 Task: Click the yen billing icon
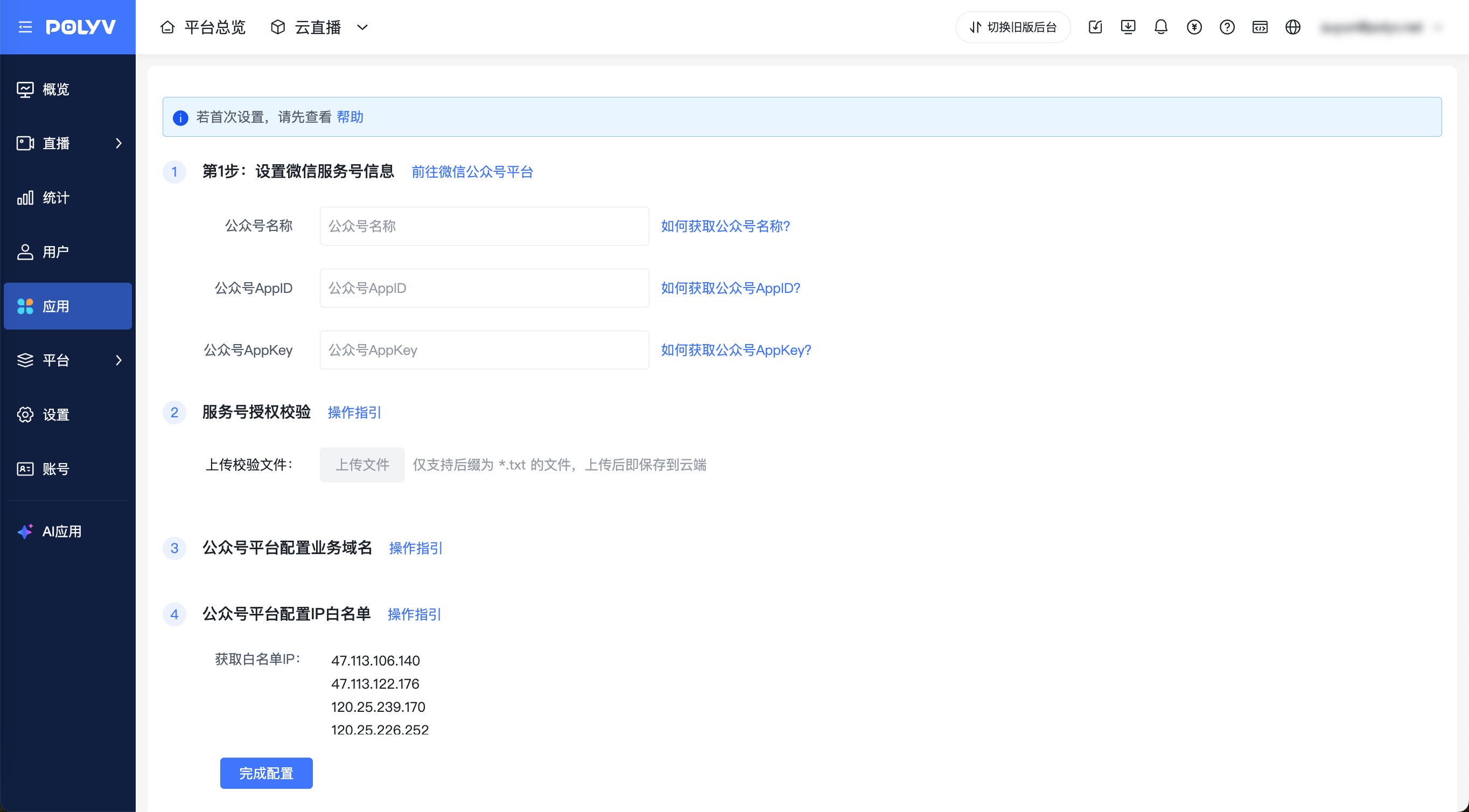click(x=1194, y=27)
